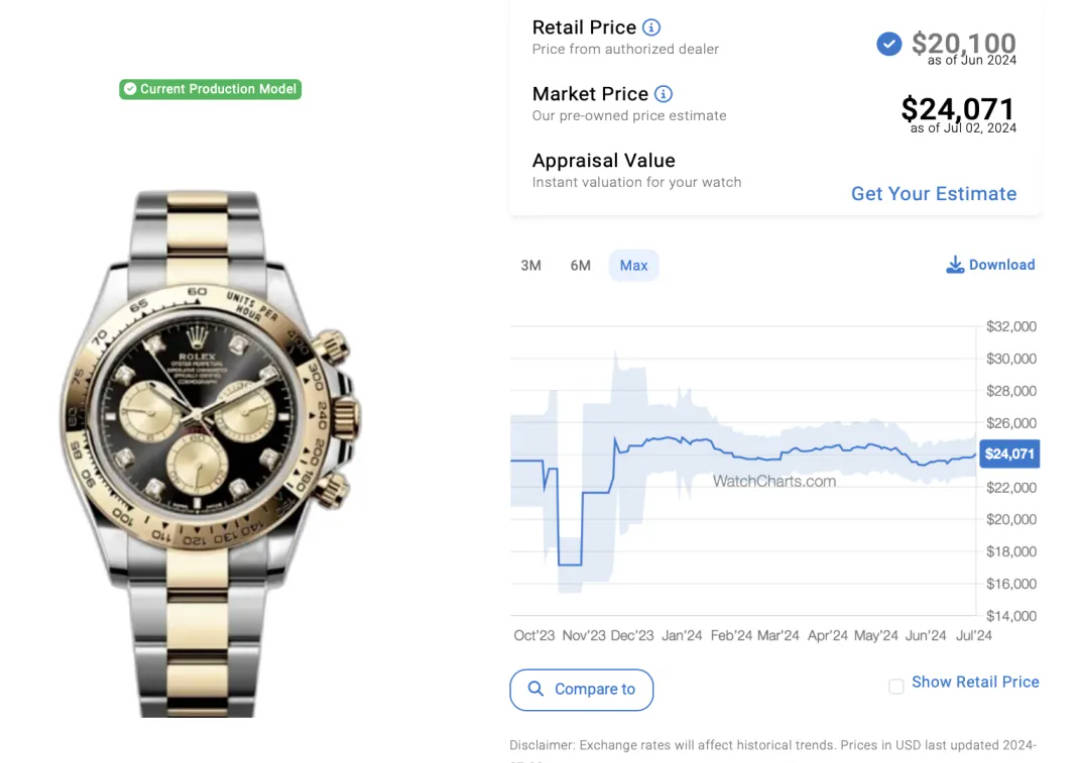Screen dimensions: 1078x763
Task: Click the download arrow icon
Action: [955, 265]
